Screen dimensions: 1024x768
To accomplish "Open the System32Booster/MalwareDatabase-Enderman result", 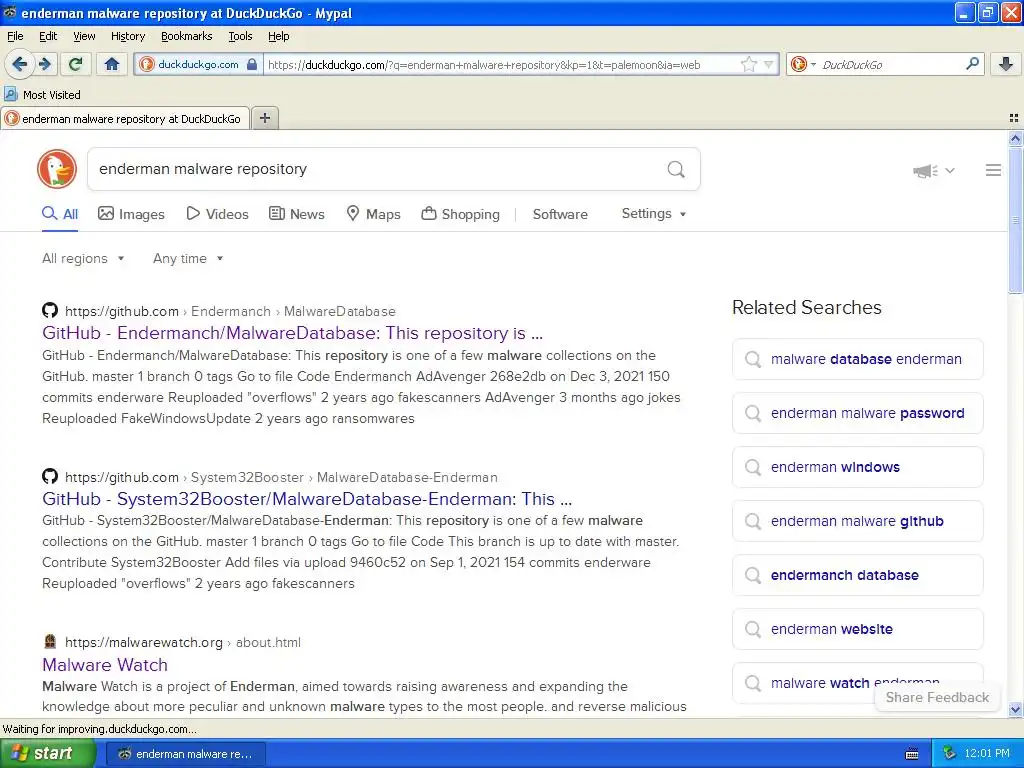I will click(x=307, y=498).
